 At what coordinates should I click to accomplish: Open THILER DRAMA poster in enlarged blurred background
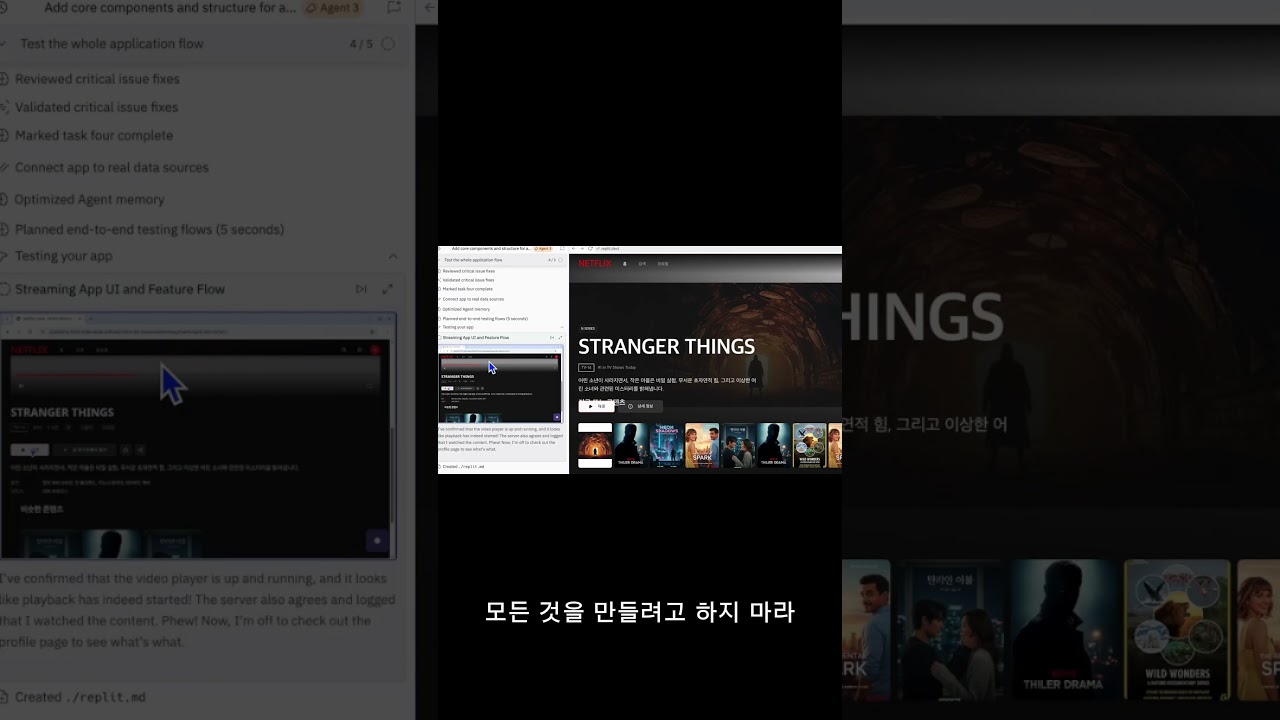pyautogui.click(x=1062, y=630)
